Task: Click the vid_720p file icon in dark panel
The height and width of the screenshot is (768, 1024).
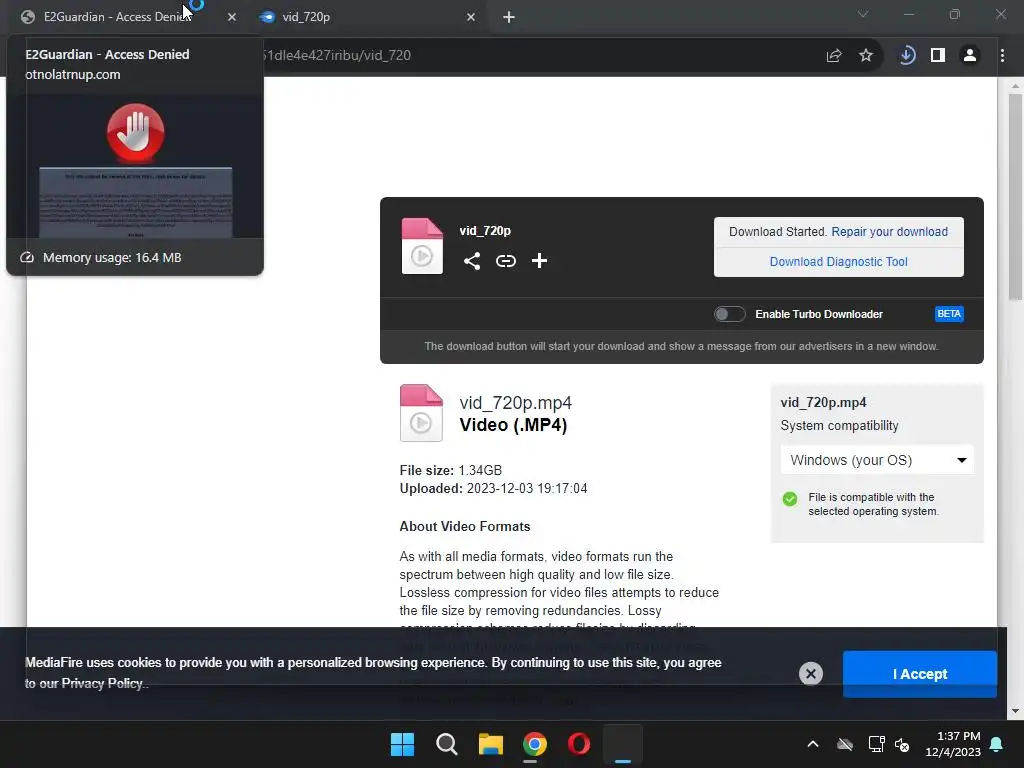Action: point(422,246)
